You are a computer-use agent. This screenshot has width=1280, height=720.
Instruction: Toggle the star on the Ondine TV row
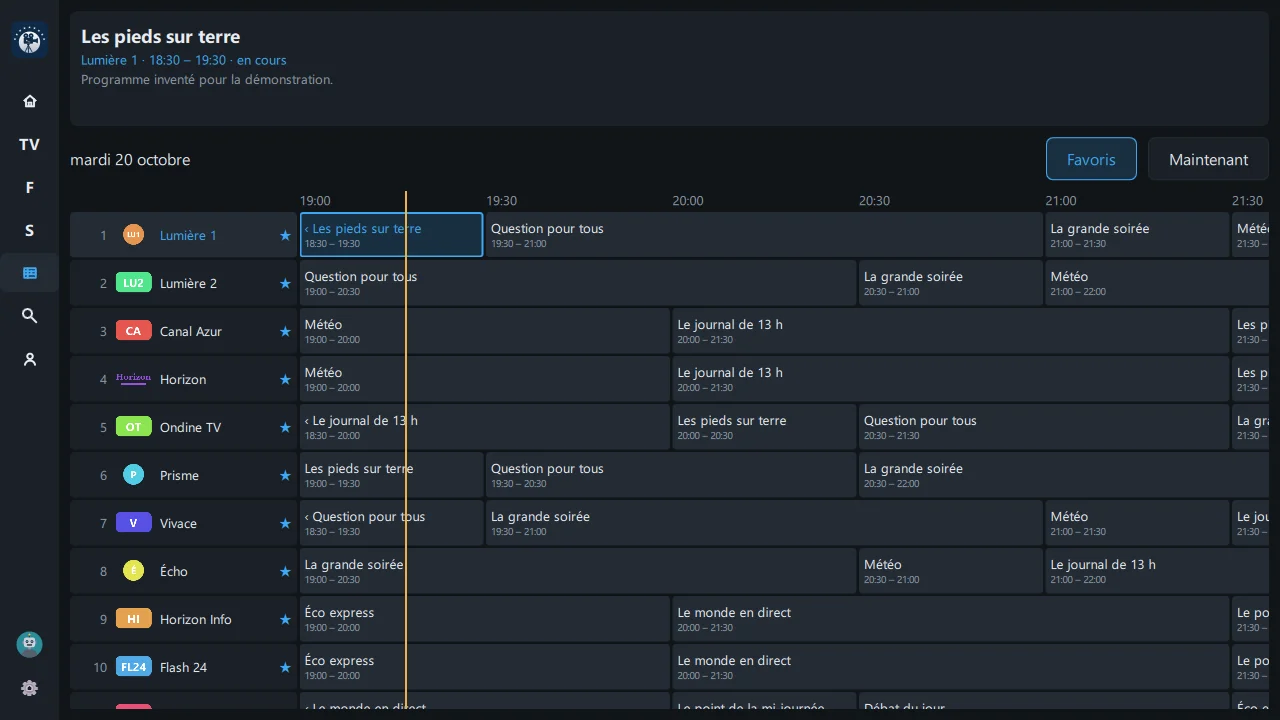(x=285, y=428)
